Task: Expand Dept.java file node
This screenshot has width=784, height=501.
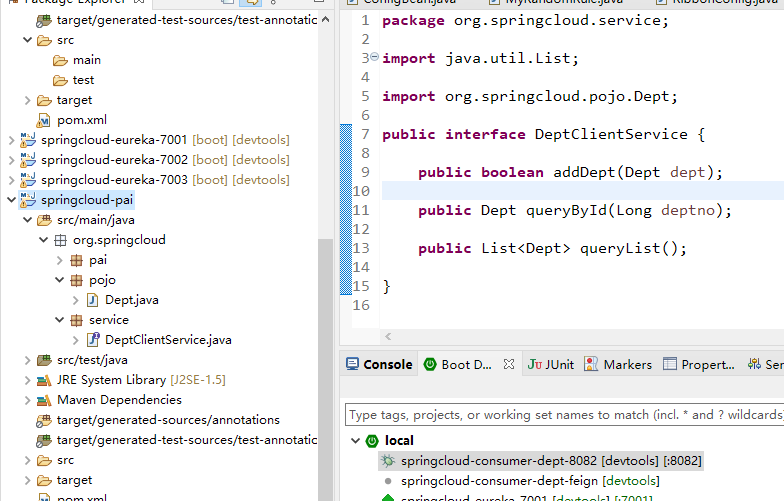Action: 76,300
